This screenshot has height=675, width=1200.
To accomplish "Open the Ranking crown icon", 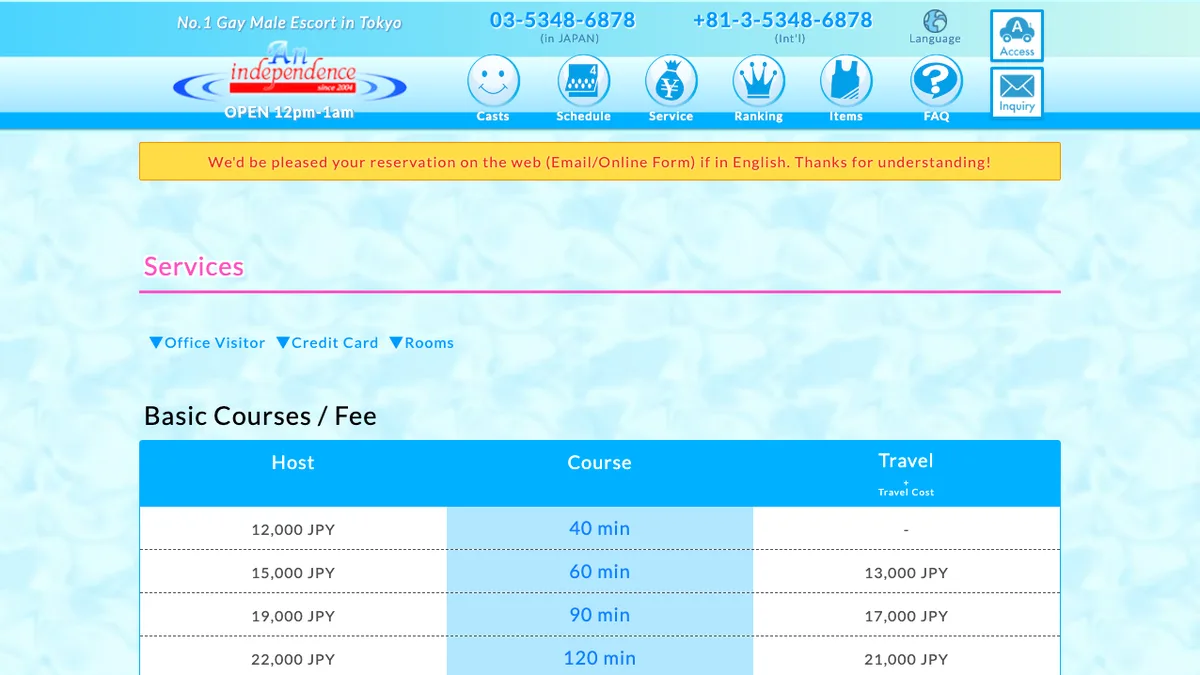I will 759,82.
